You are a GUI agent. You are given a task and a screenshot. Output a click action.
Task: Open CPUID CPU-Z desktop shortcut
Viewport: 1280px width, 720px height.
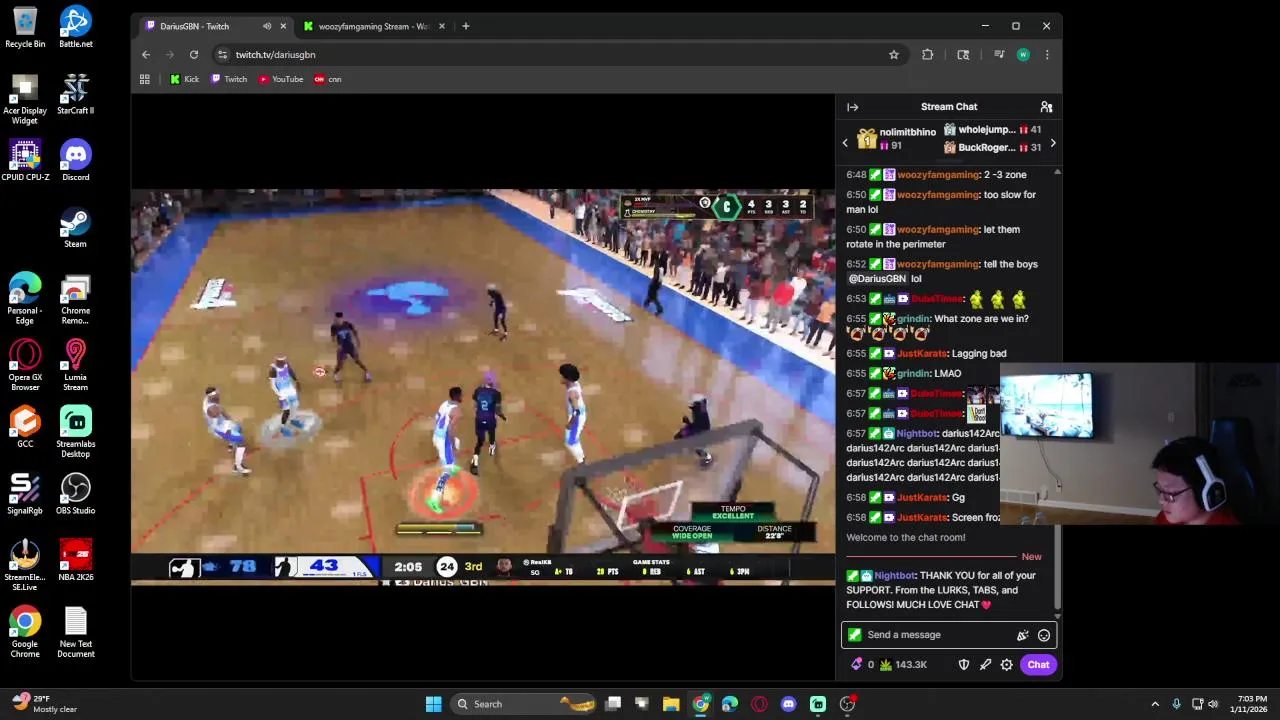click(x=25, y=161)
